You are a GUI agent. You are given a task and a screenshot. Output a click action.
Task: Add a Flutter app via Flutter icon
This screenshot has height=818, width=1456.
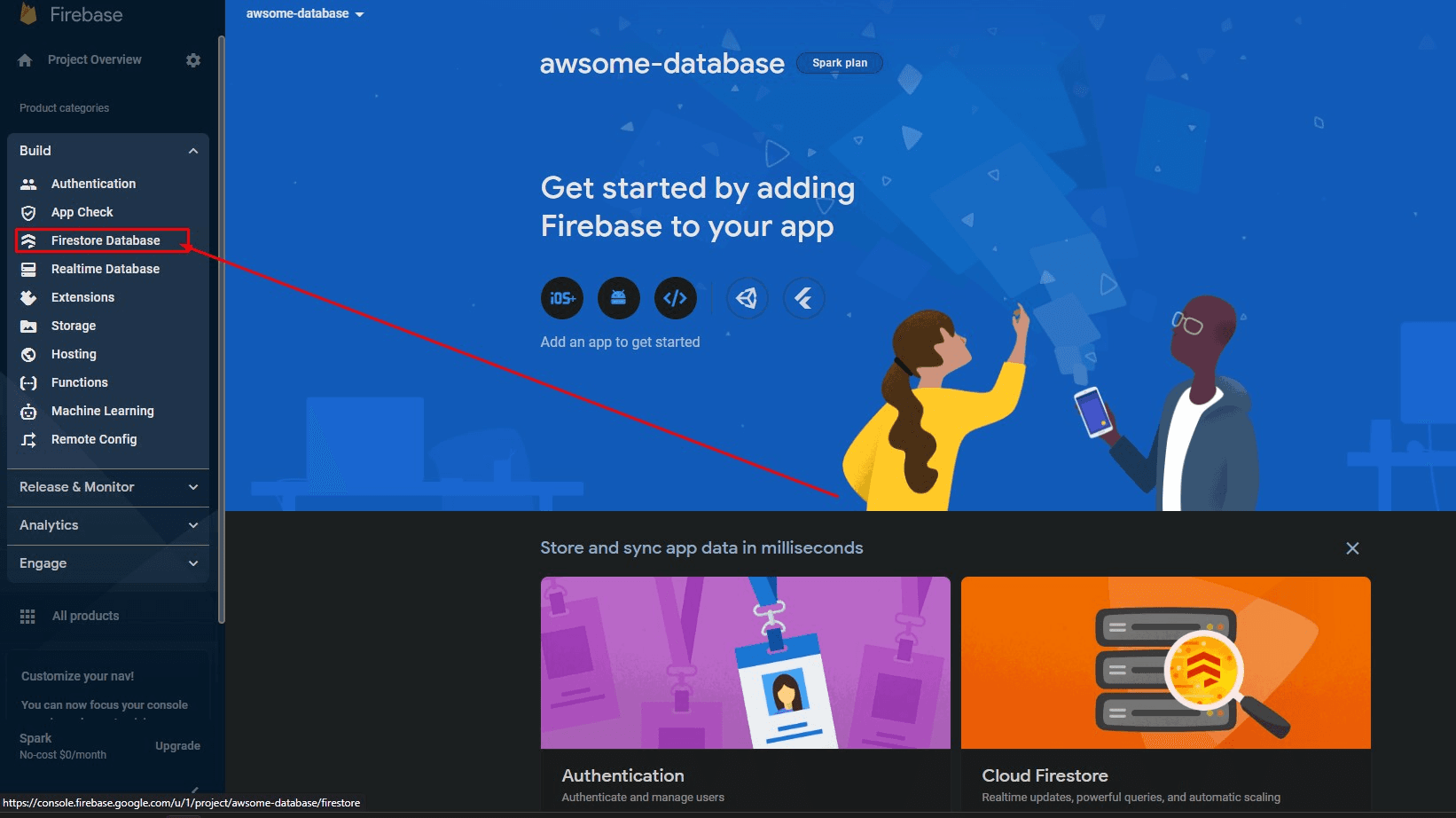point(804,298)
